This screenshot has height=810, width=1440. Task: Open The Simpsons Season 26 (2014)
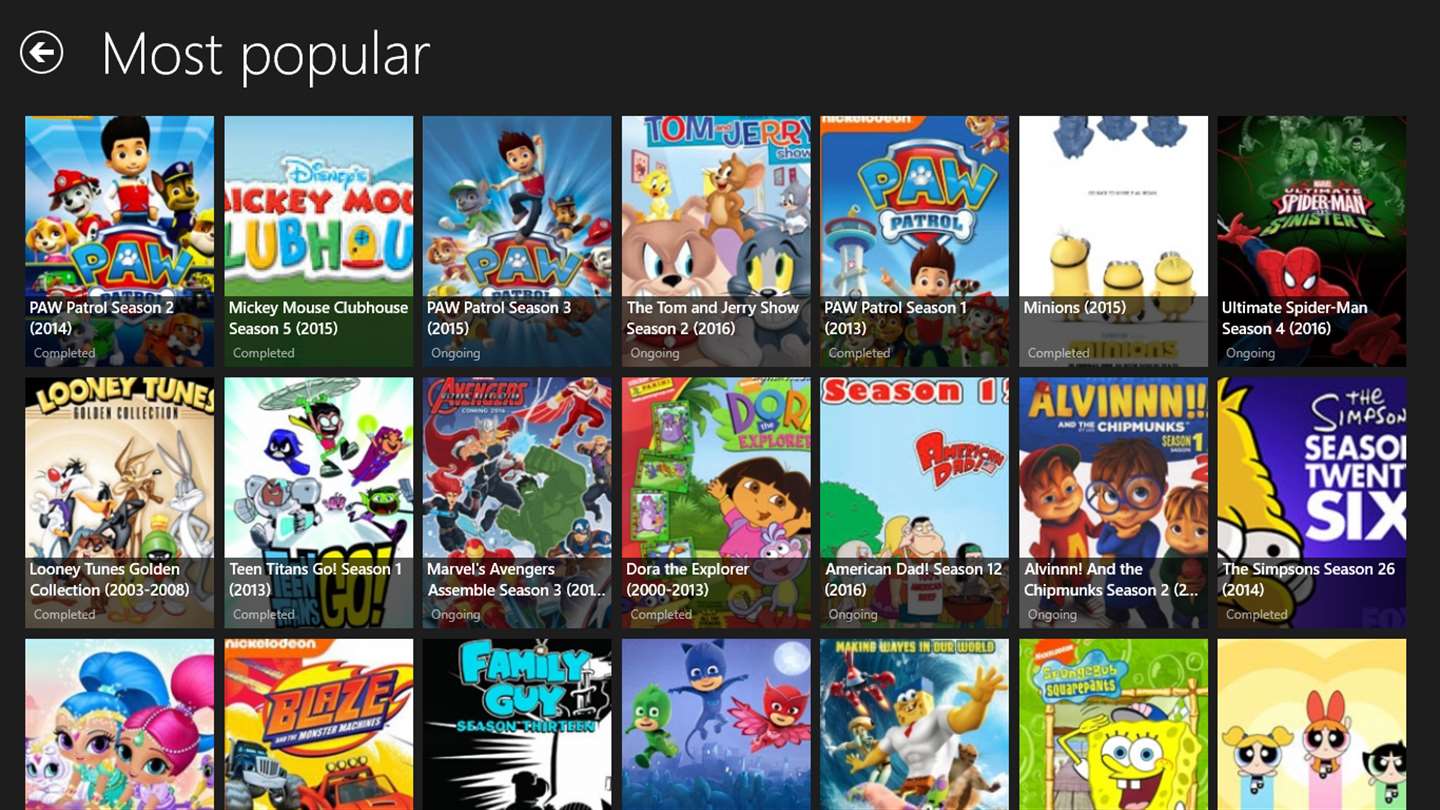pyautogui.click(x=1312, y=503)
